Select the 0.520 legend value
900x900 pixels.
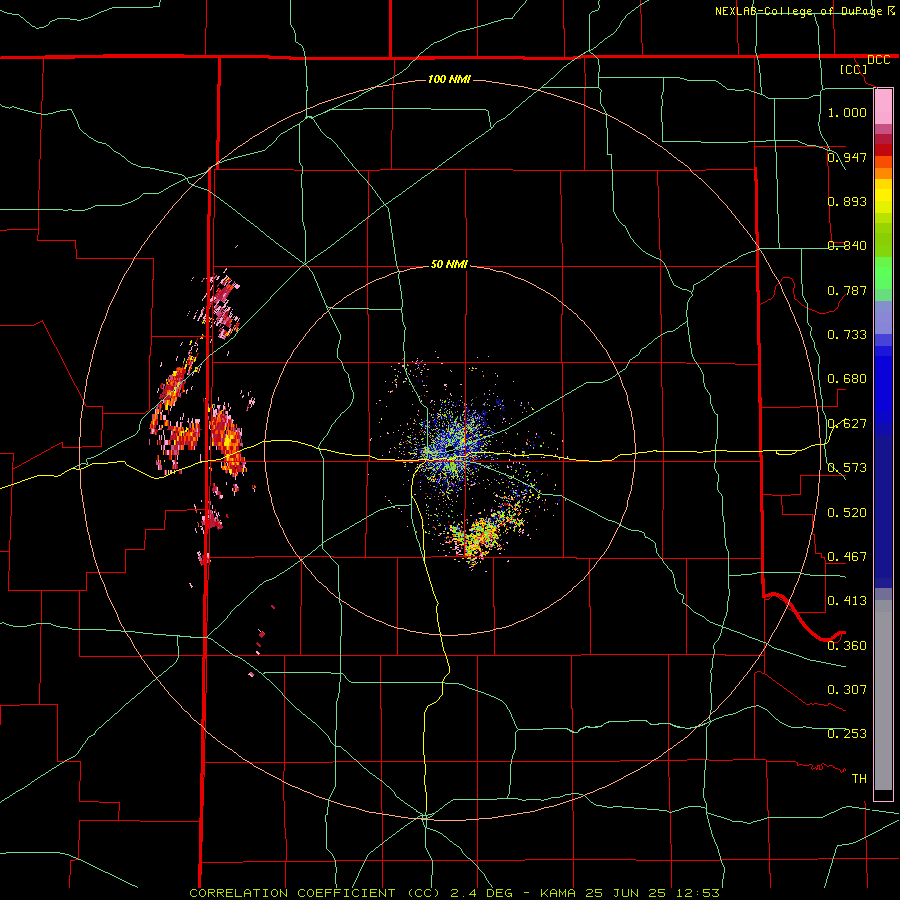(847, 513)
